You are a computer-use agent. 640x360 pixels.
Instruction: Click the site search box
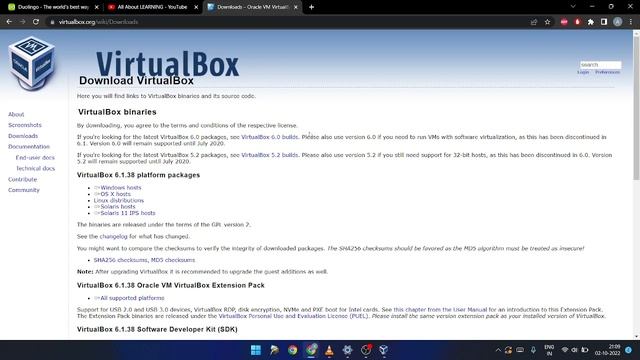pyautogui.click(x=600, y=65)
